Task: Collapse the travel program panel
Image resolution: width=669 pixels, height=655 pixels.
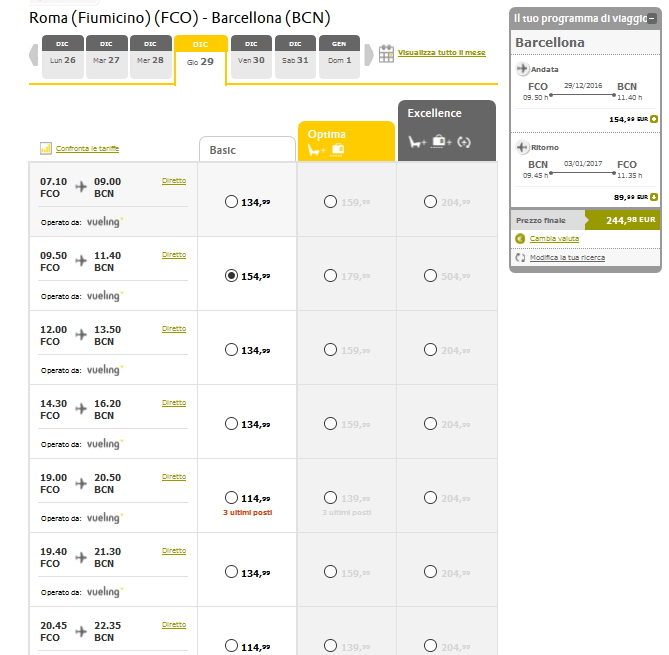Action: point(652,18)
